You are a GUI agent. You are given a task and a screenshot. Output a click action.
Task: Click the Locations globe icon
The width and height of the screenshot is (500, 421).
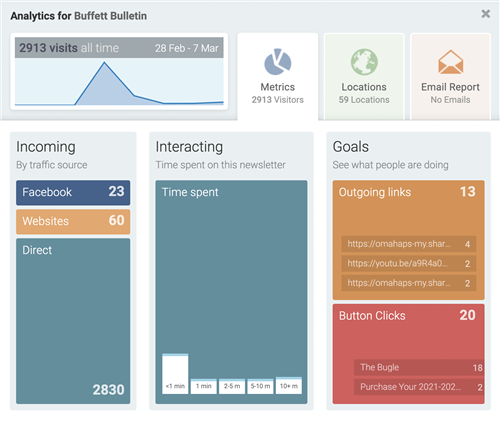(x=364, y=62)
